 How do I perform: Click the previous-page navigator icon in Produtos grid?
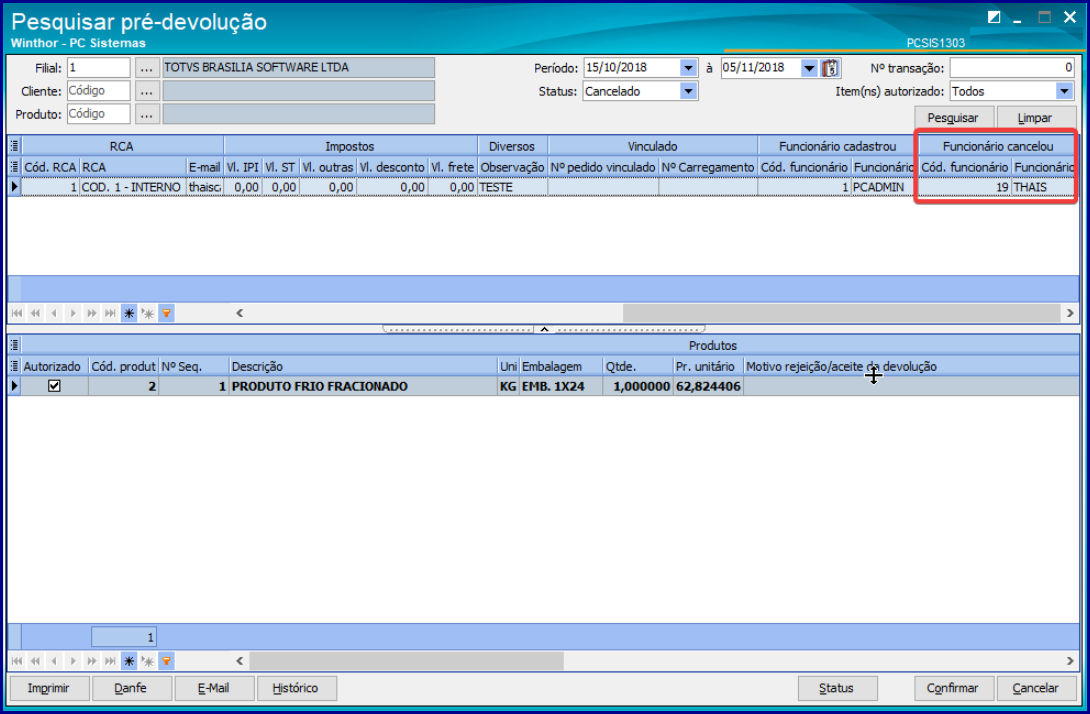coord(35,661)
